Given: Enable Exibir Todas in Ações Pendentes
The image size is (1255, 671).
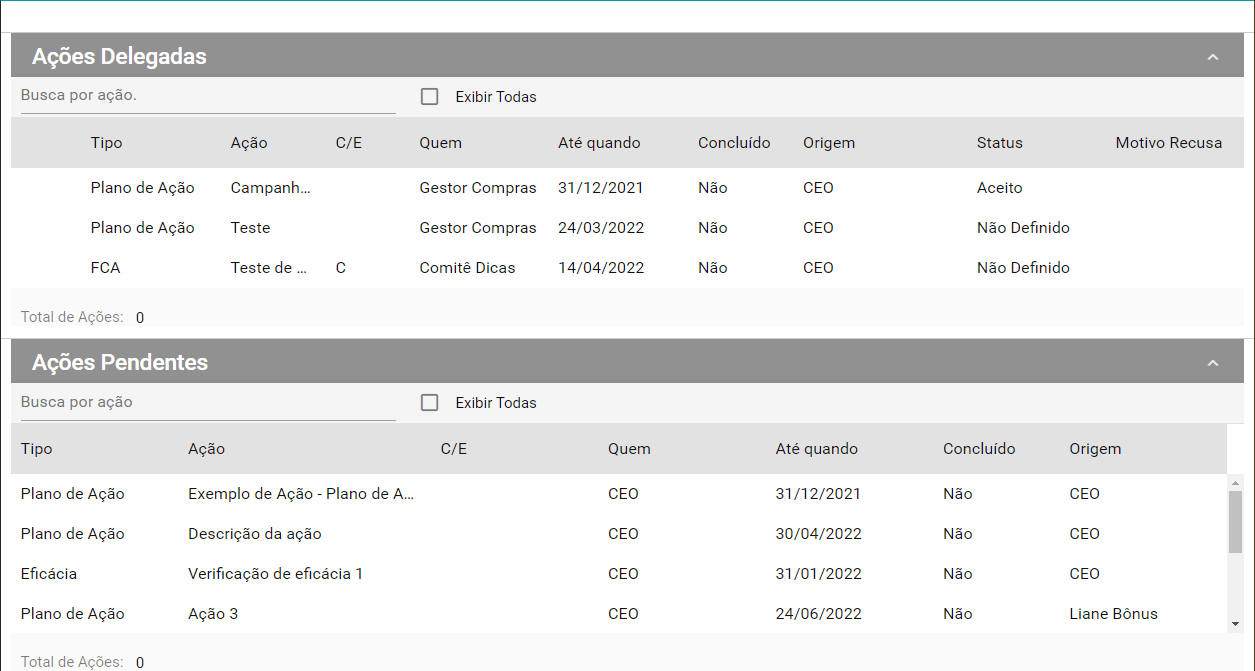Looking at the screenshot, I should [x=430, y=403].
